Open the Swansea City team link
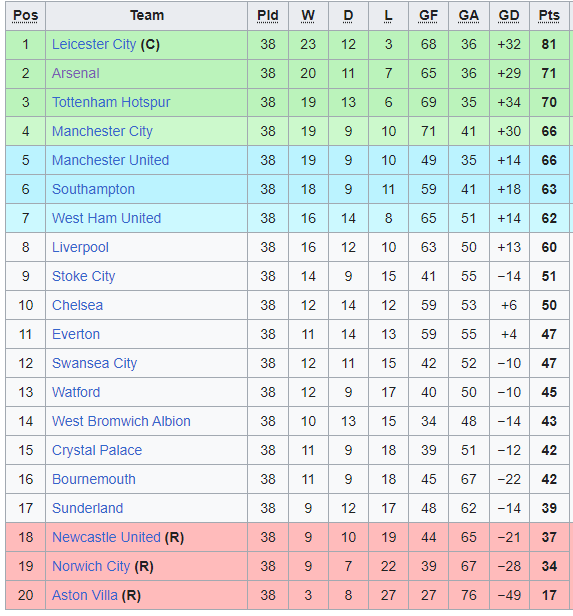The width and height of the screenshot is (573, 616). pyautogui.click(x=94, y=363)
